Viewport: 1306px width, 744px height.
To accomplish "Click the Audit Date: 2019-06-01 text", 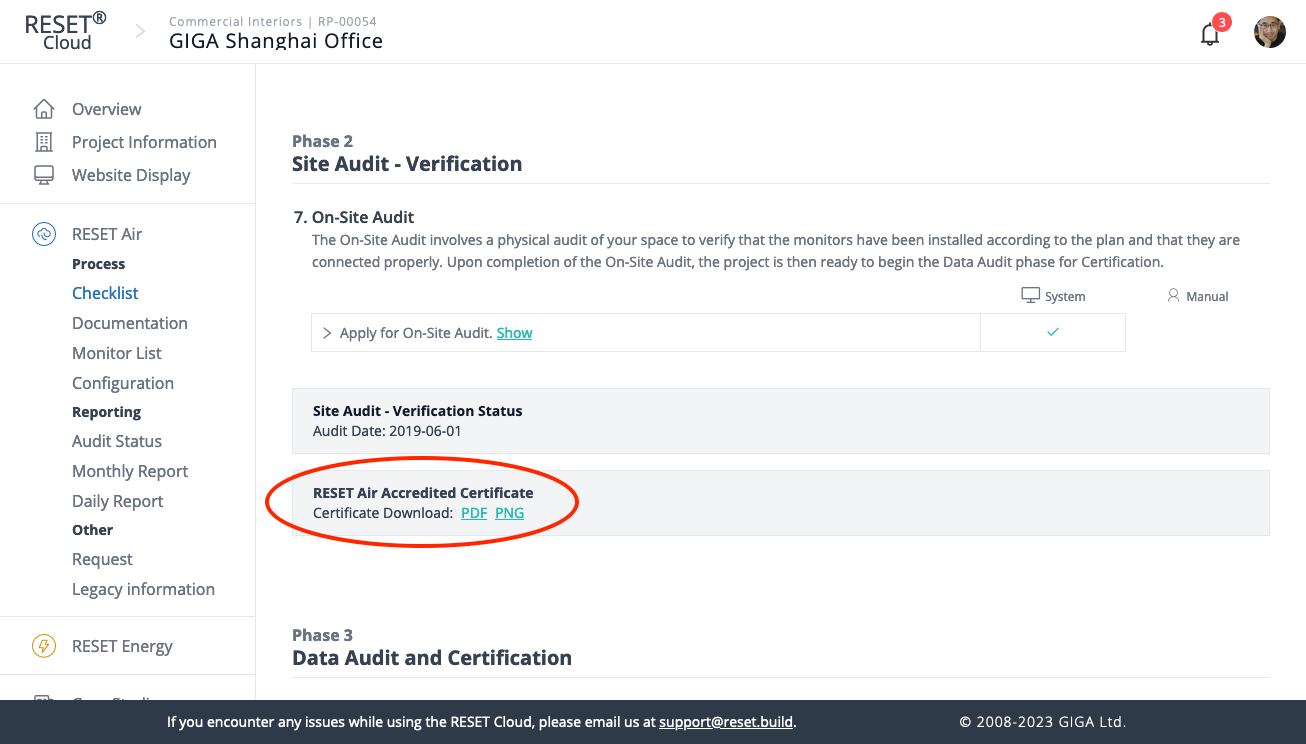I will pos(387,431).
